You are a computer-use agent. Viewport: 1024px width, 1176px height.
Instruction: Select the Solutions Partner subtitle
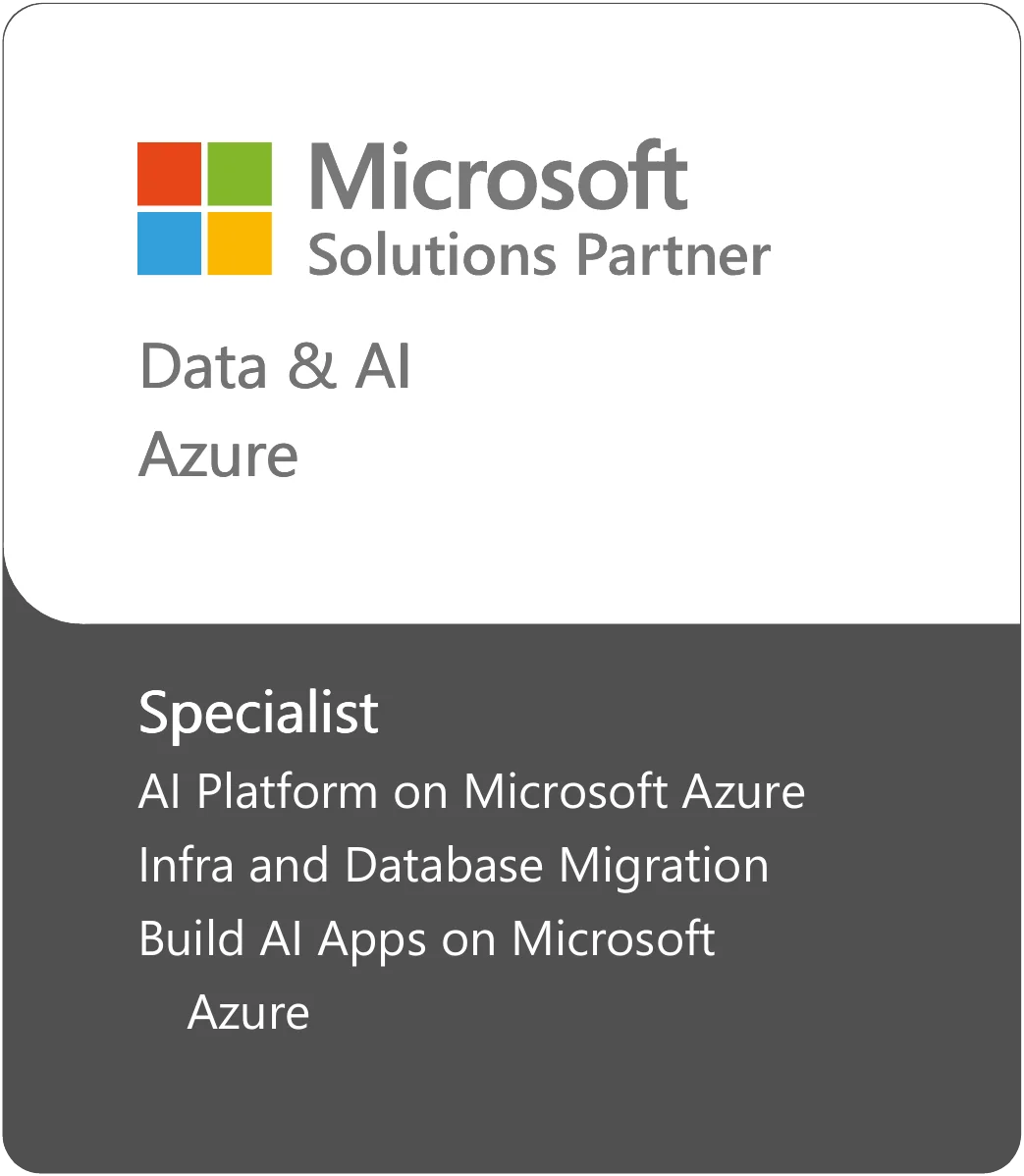coord(539,255)
